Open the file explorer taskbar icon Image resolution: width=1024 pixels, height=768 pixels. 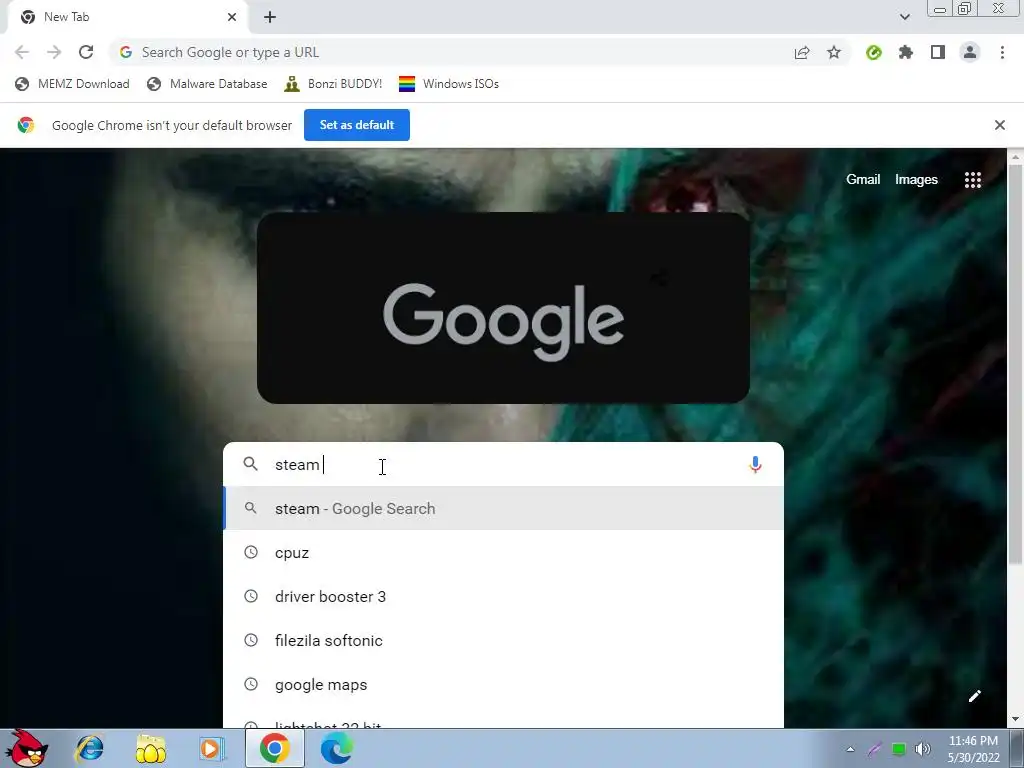point(151,748)
